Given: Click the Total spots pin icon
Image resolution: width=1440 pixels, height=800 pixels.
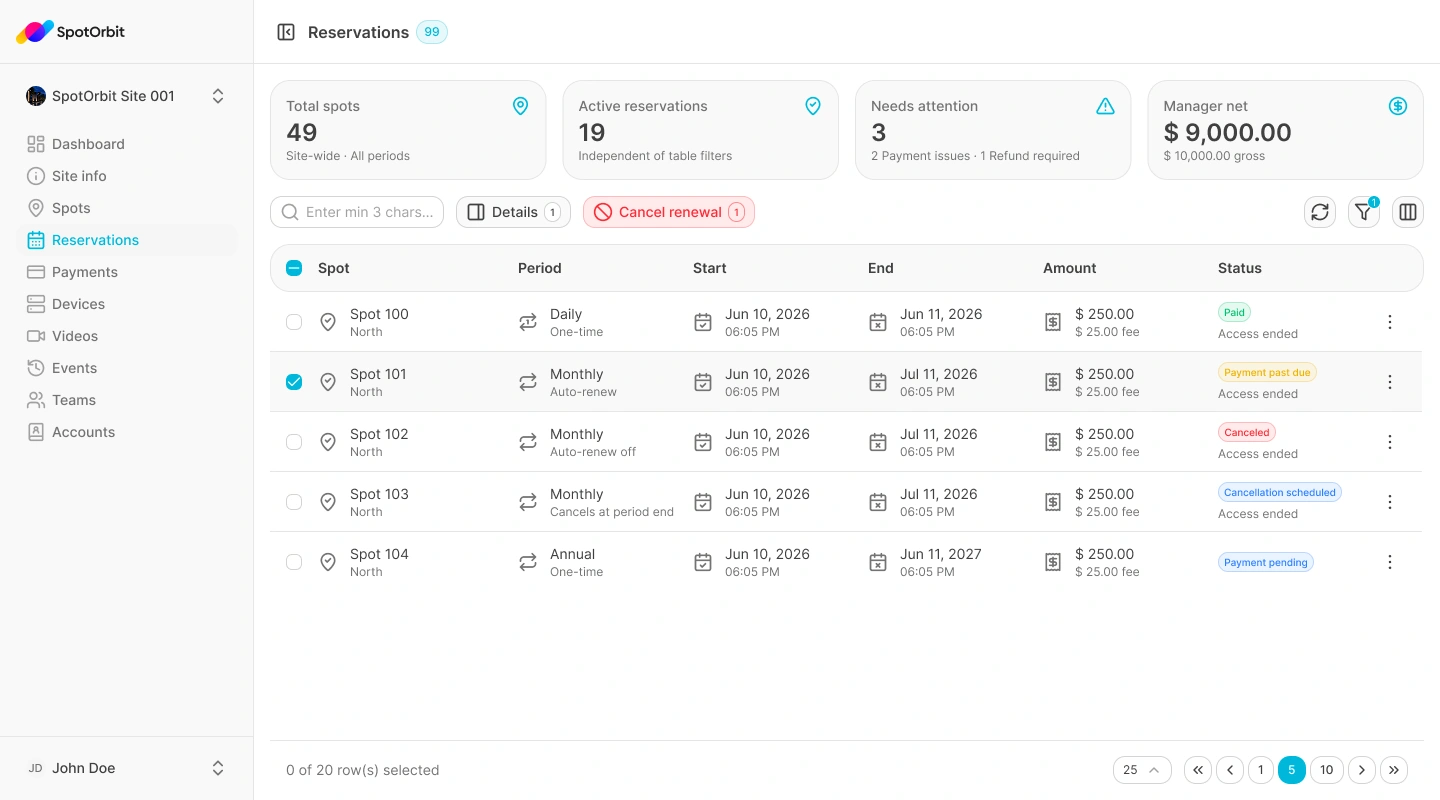Looking at the screenshot, I should (x=520, y=106).
